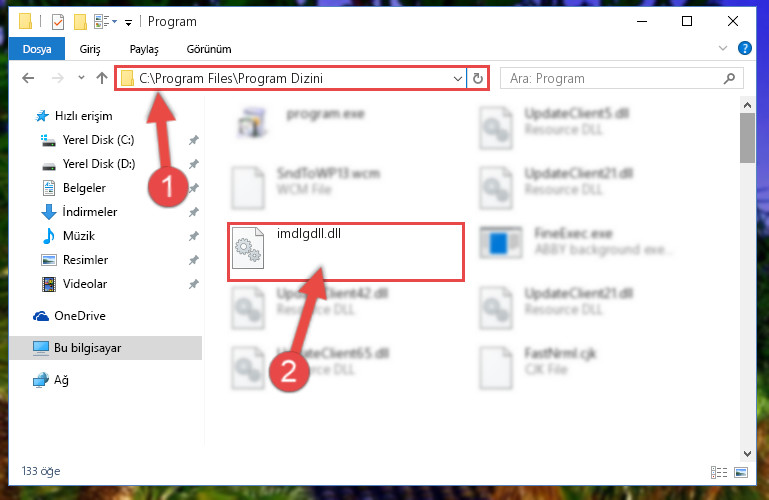769x500 pixels.
Task: Click the Properties checkmark toolbar icon
Action: point(58,22)
